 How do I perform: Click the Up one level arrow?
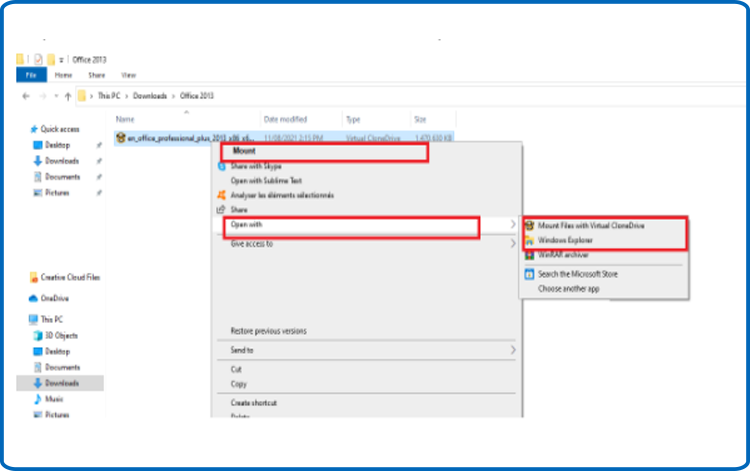[68, 96]
